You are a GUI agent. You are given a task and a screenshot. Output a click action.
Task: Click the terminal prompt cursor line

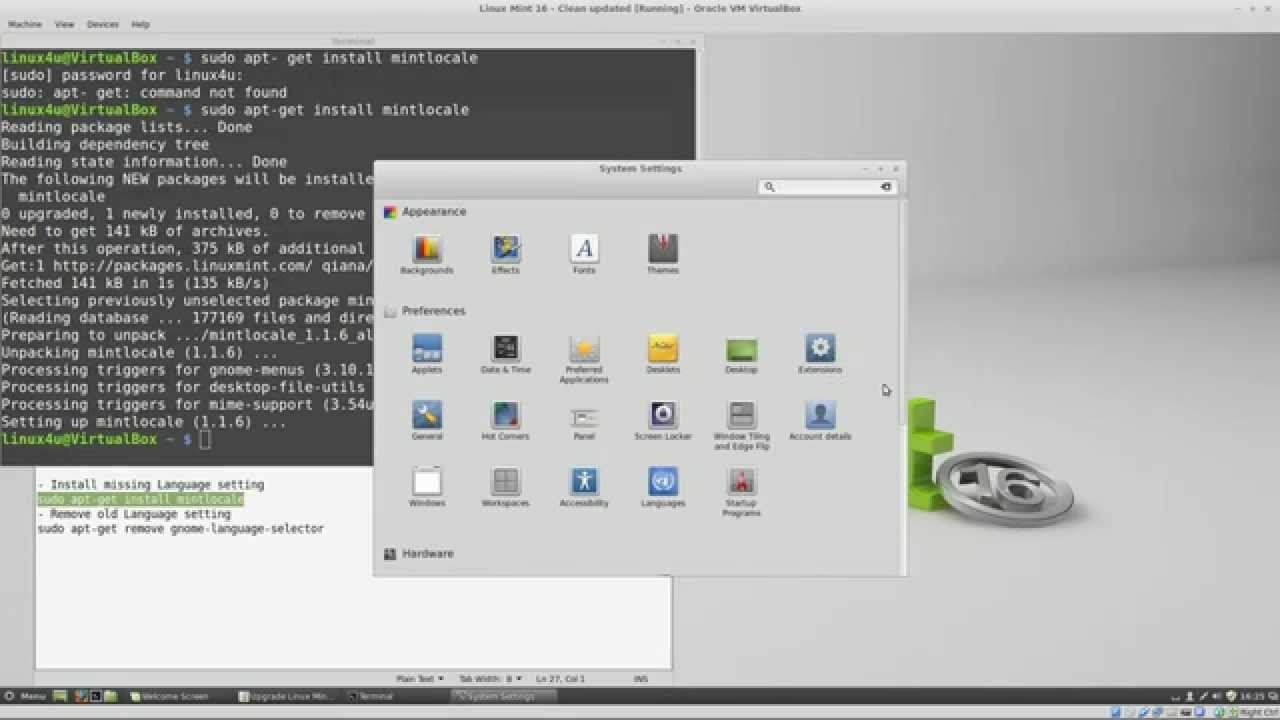click(105, 439)
